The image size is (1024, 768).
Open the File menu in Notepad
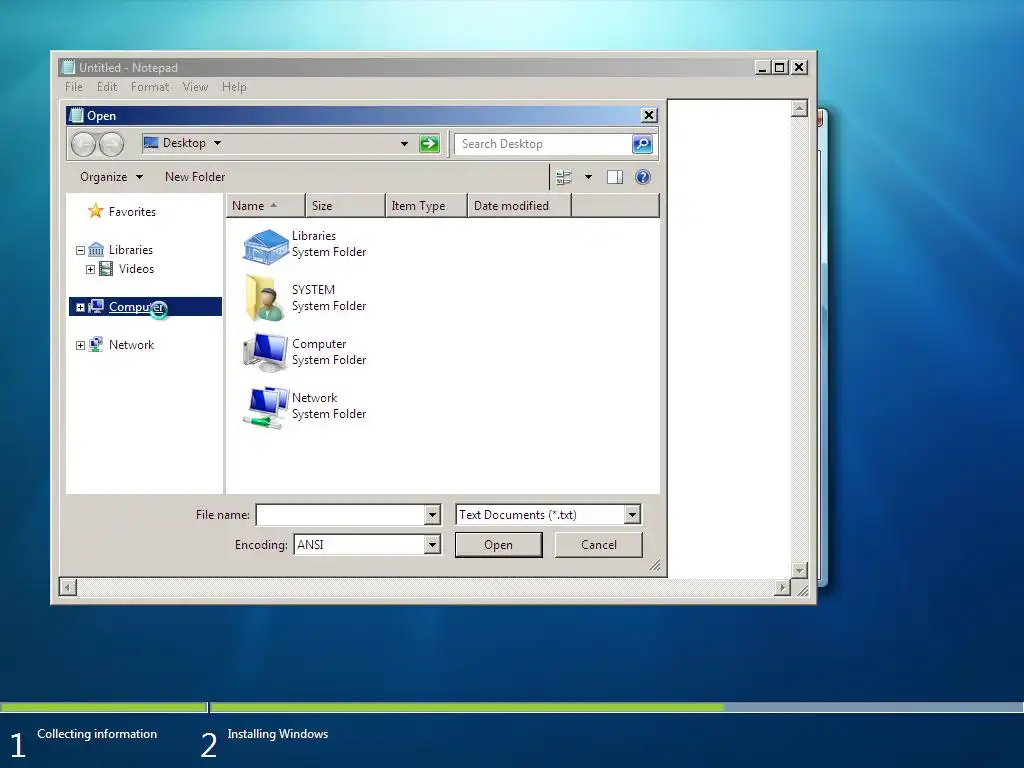(x=74, y=87)
